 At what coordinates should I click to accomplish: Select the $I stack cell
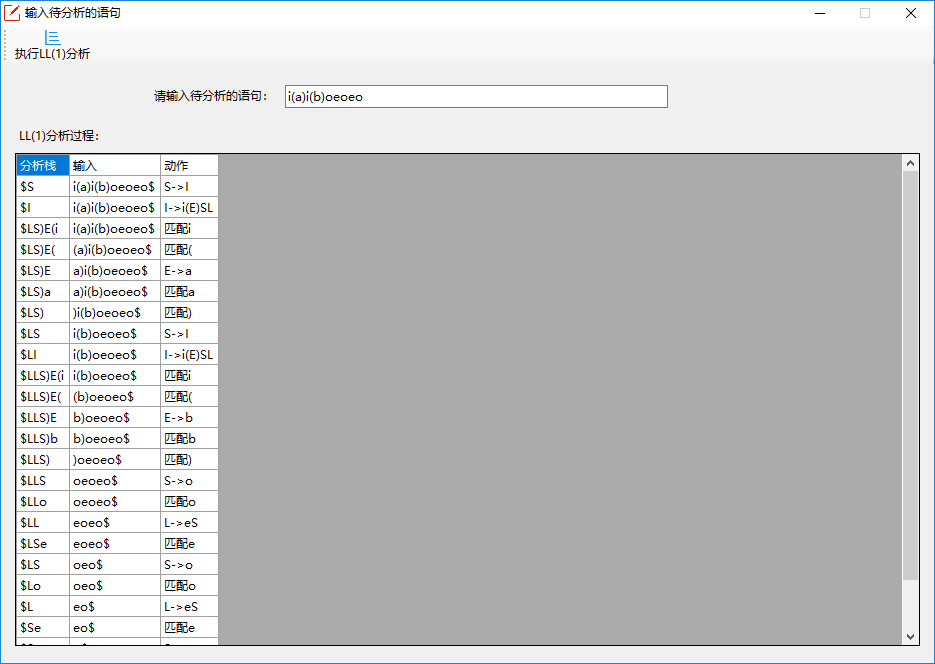click(x=43, y=207)
